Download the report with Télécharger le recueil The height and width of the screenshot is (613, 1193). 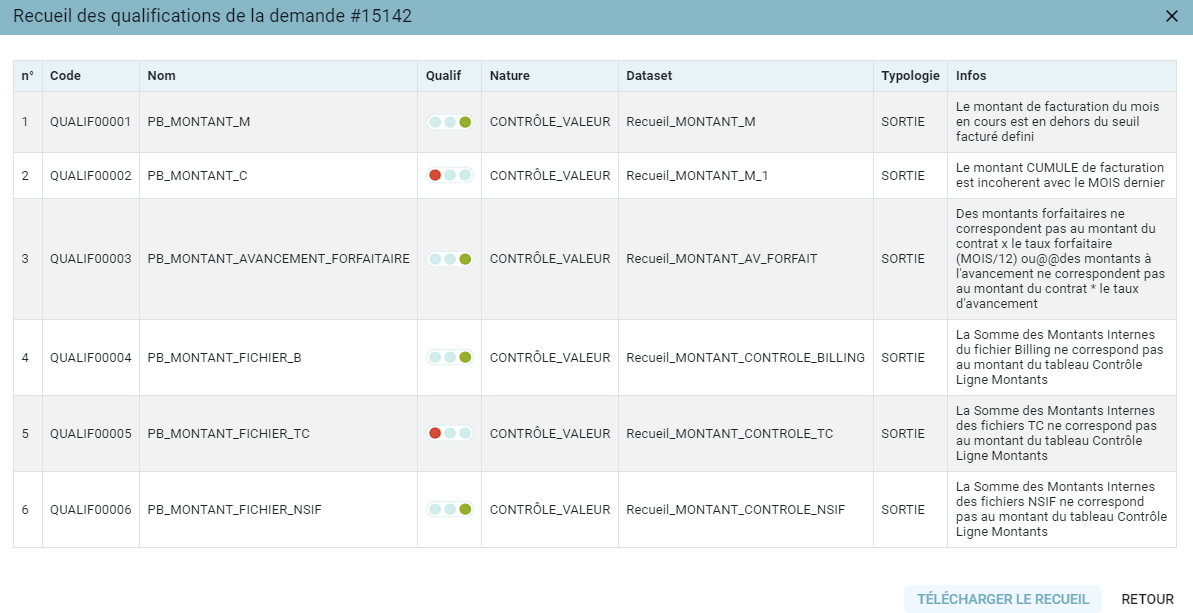tap(1002, 599)
